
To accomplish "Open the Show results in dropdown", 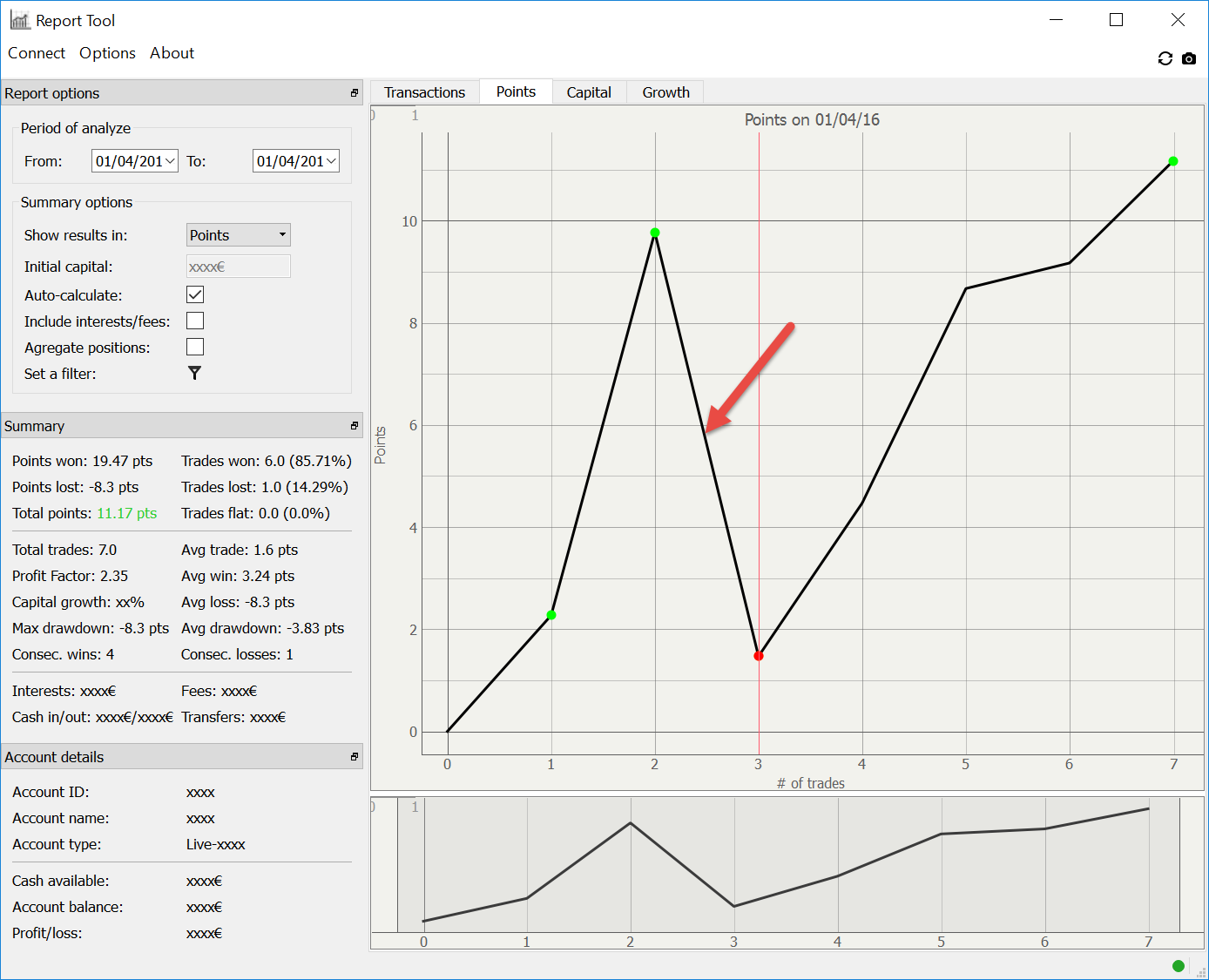I will click(x=239, y=235).
